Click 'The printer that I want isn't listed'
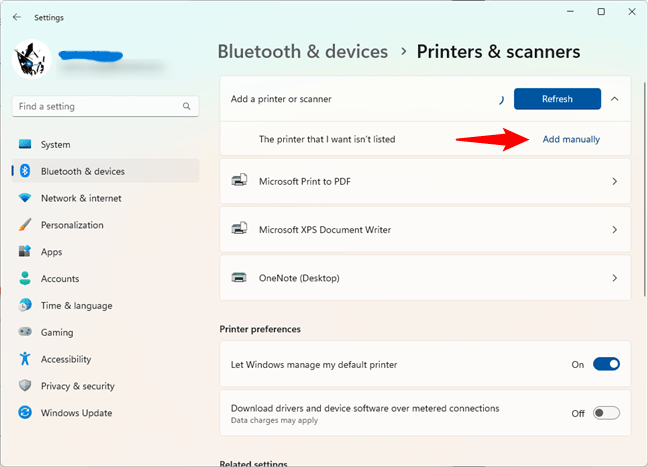Image resolution: width=648 pixels, height=467 pixels. [327, 139]
